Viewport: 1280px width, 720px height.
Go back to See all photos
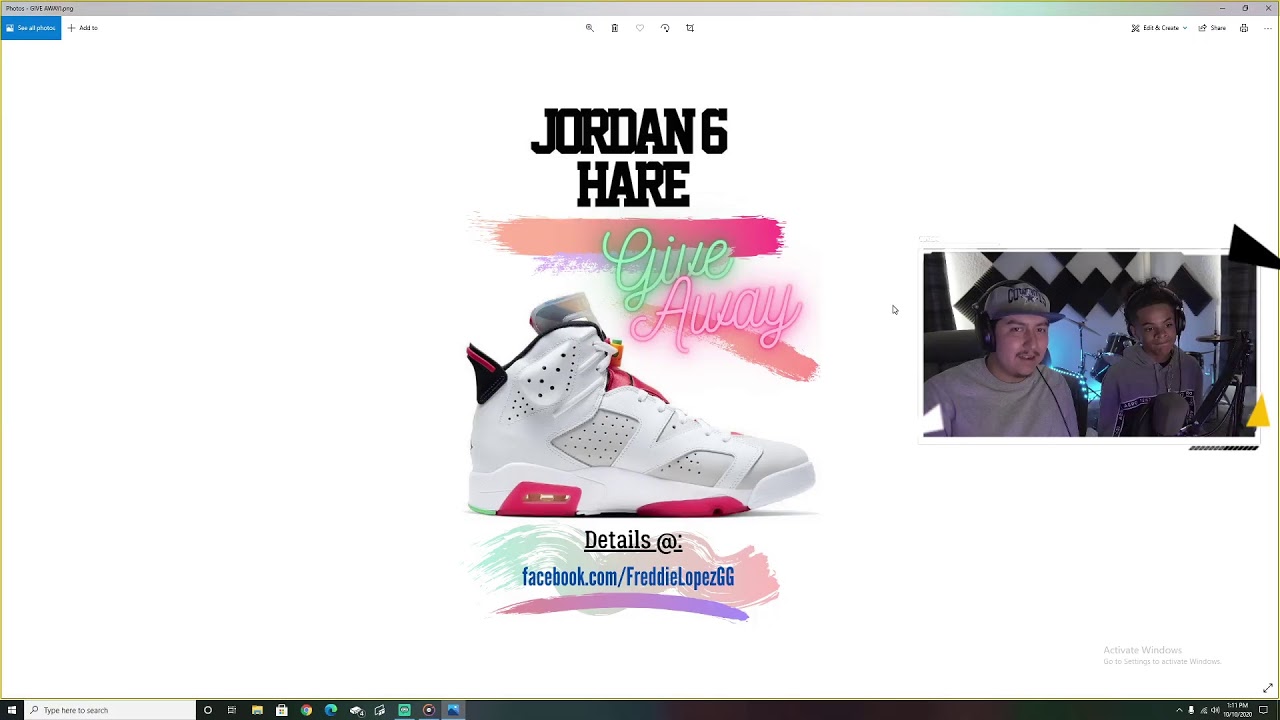coord(30,28)
